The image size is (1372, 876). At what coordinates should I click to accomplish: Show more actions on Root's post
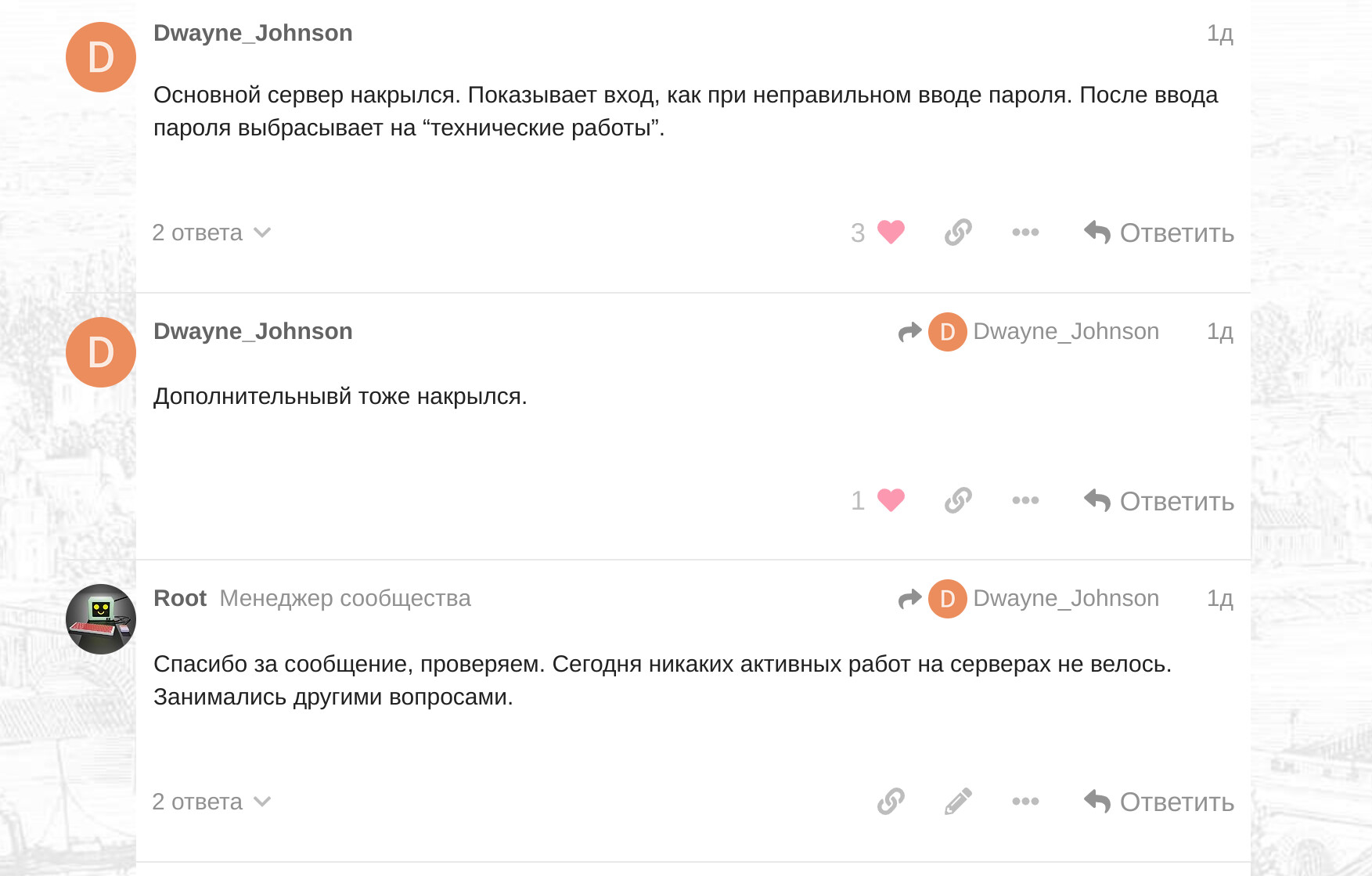pos(1025,802)
